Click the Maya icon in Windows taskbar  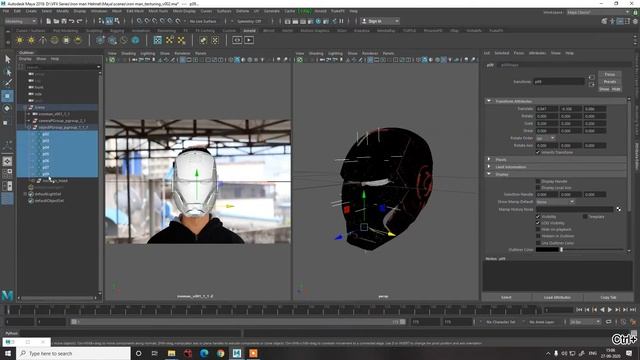pyautogui.click(x=237, y=353)
